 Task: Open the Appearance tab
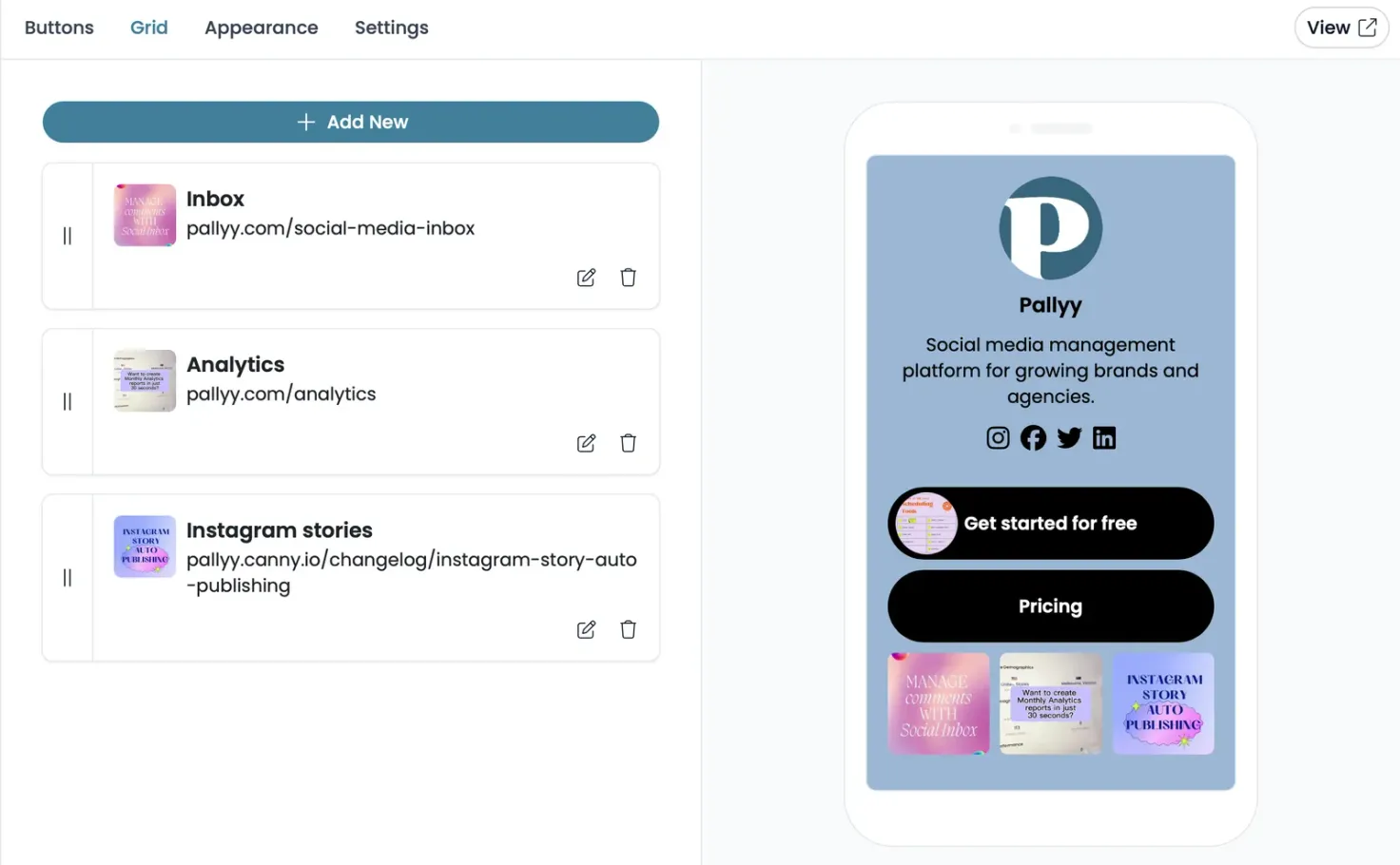pos(262,28)
